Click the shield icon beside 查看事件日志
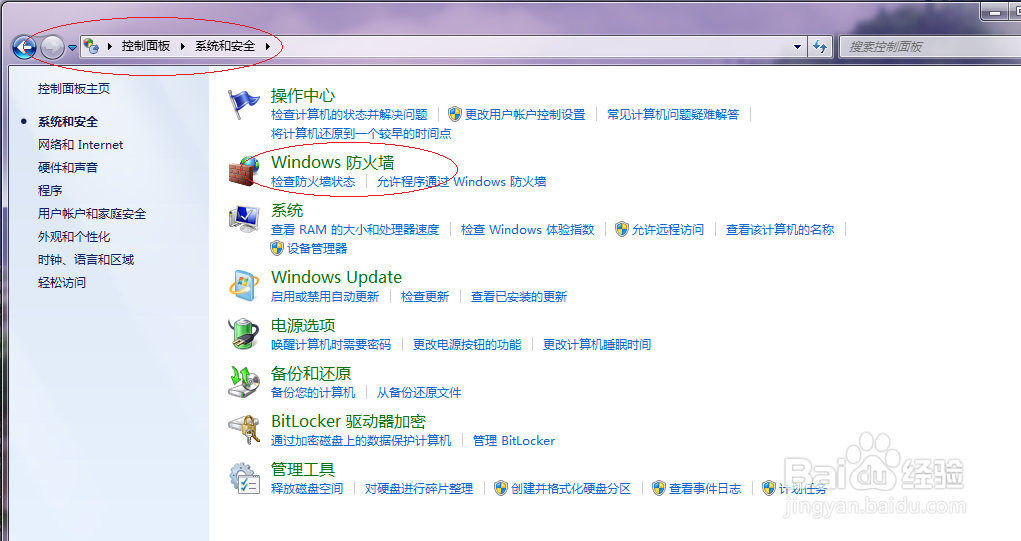 (x=660, y=488)
